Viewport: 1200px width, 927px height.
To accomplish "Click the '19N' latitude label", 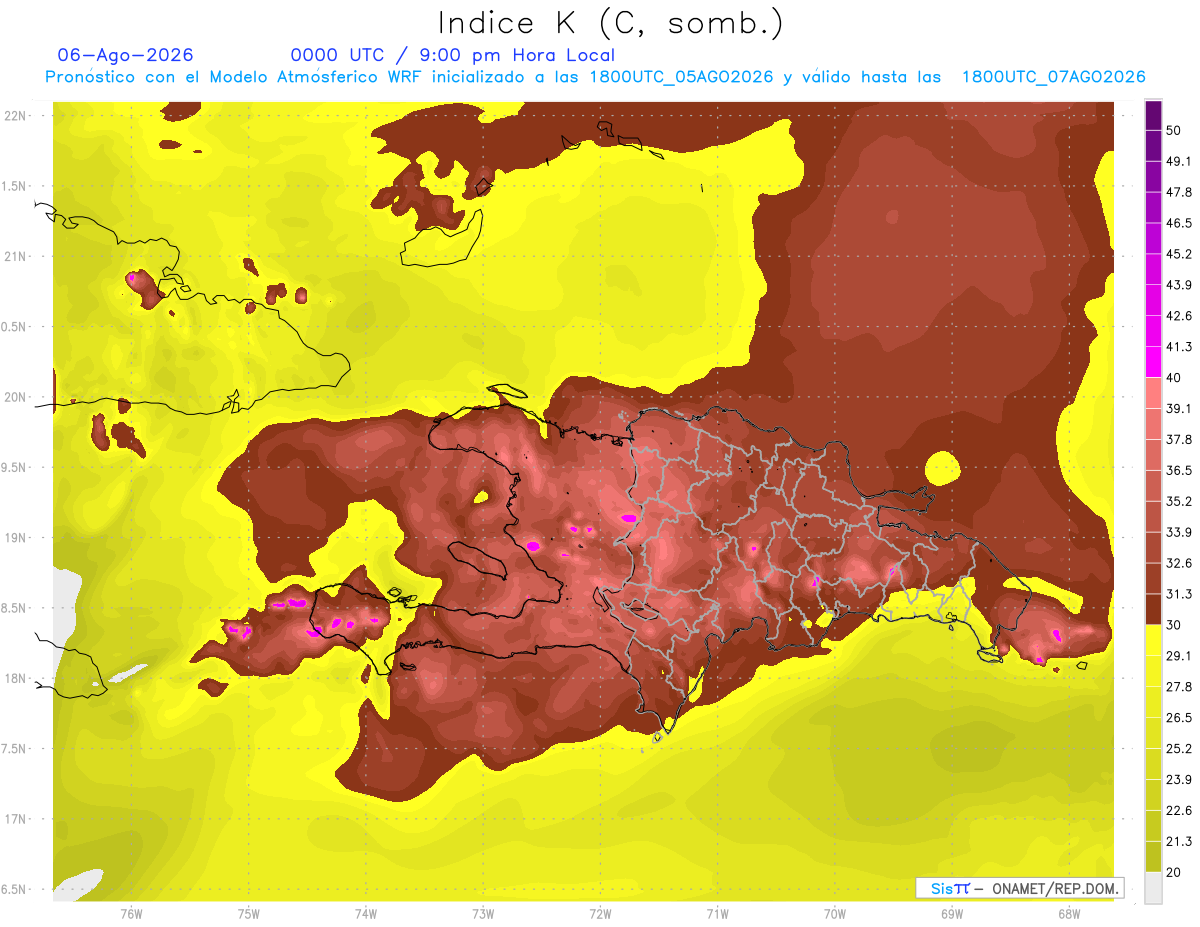I will point(16,538).
